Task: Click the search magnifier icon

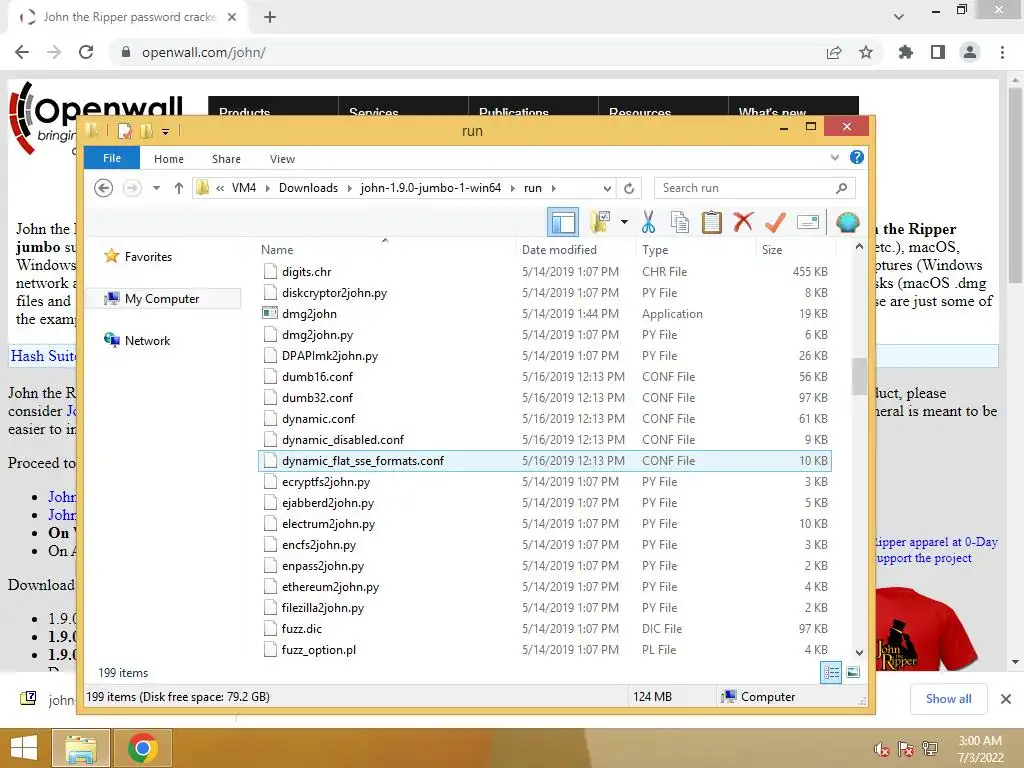Action: point(842,188)
